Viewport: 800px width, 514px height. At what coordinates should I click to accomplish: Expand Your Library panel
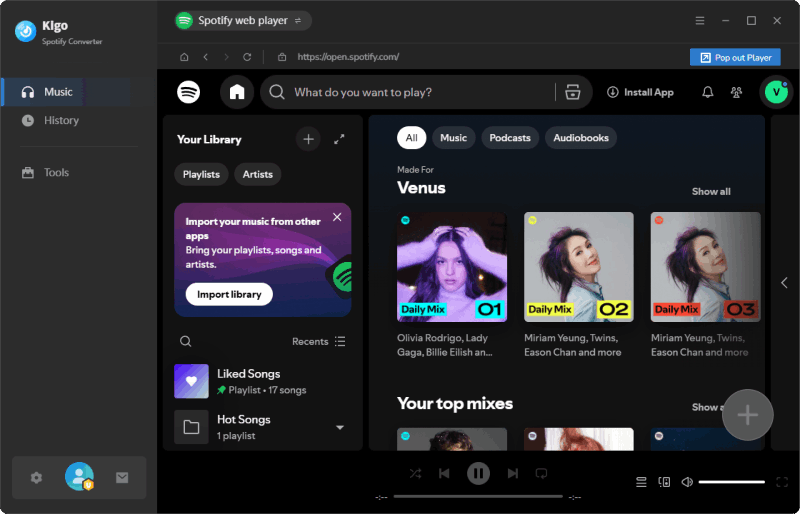coord(339,139)
